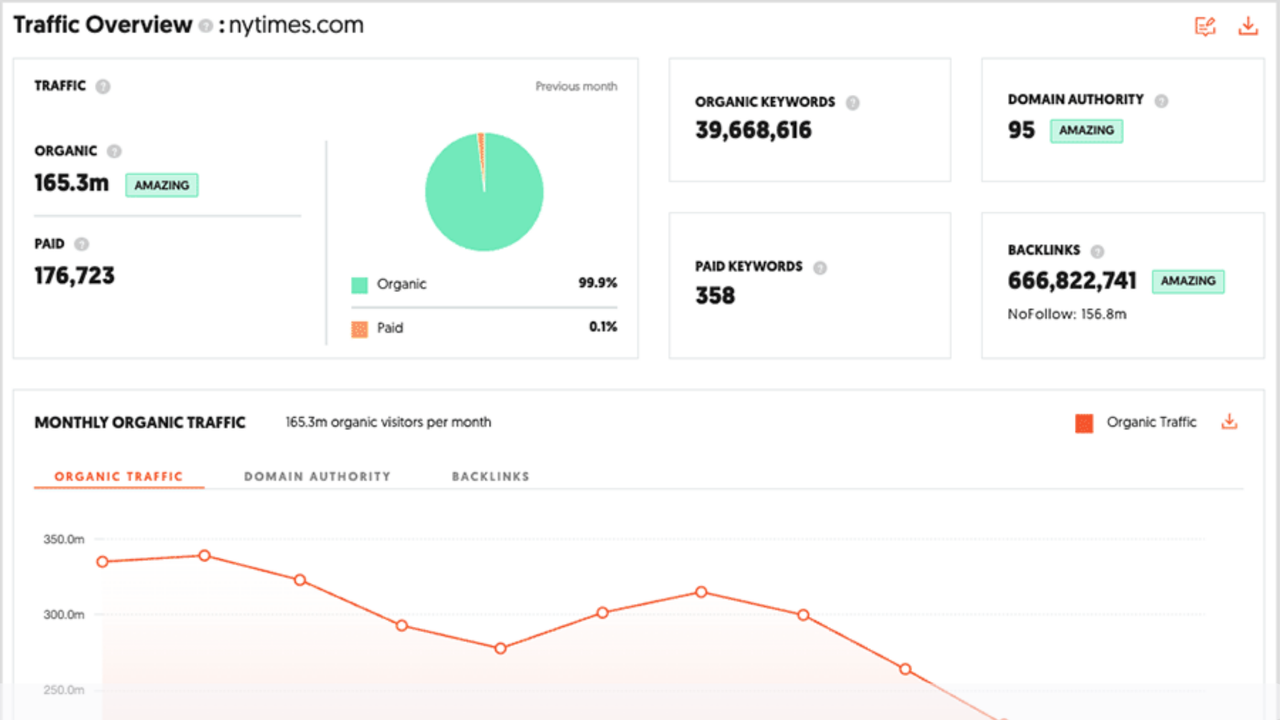
Task: Download the Monthly Organic Traffic chart
Action: point(1229,422)
